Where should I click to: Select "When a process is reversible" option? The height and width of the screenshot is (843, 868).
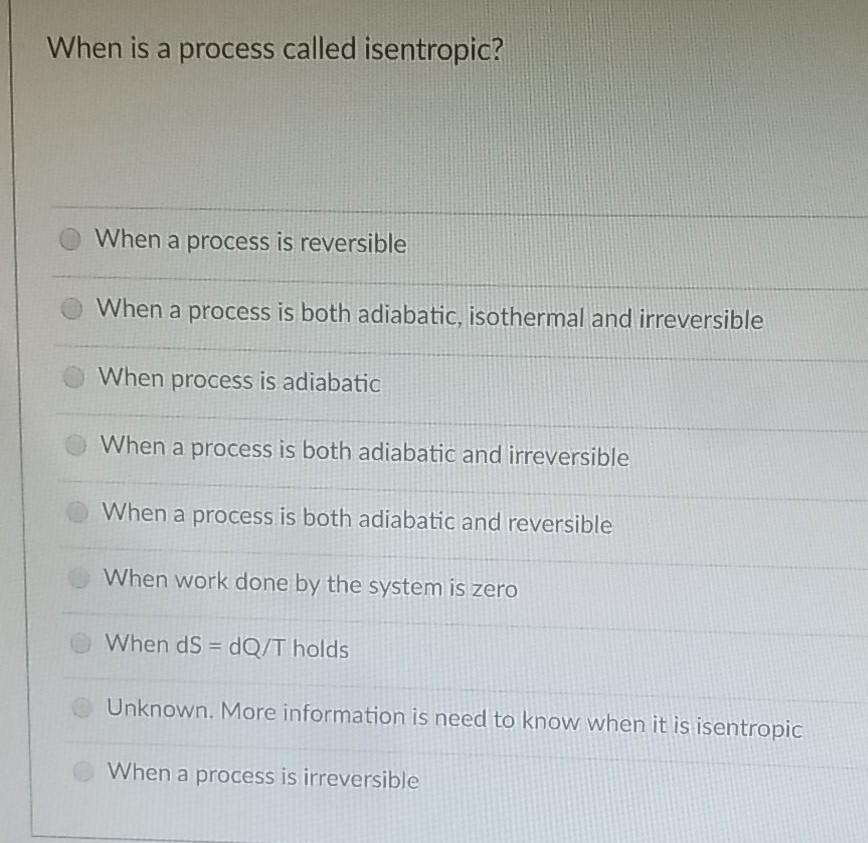pyautogui.click(x=68, y=240)
